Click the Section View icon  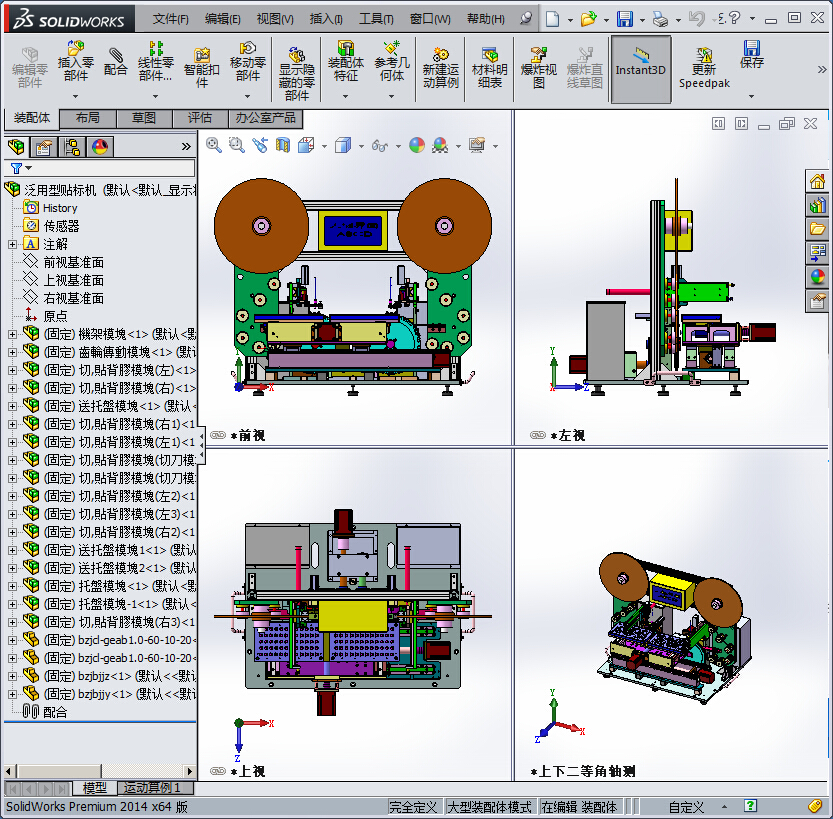pyautogui.click(x=283, y=145)
